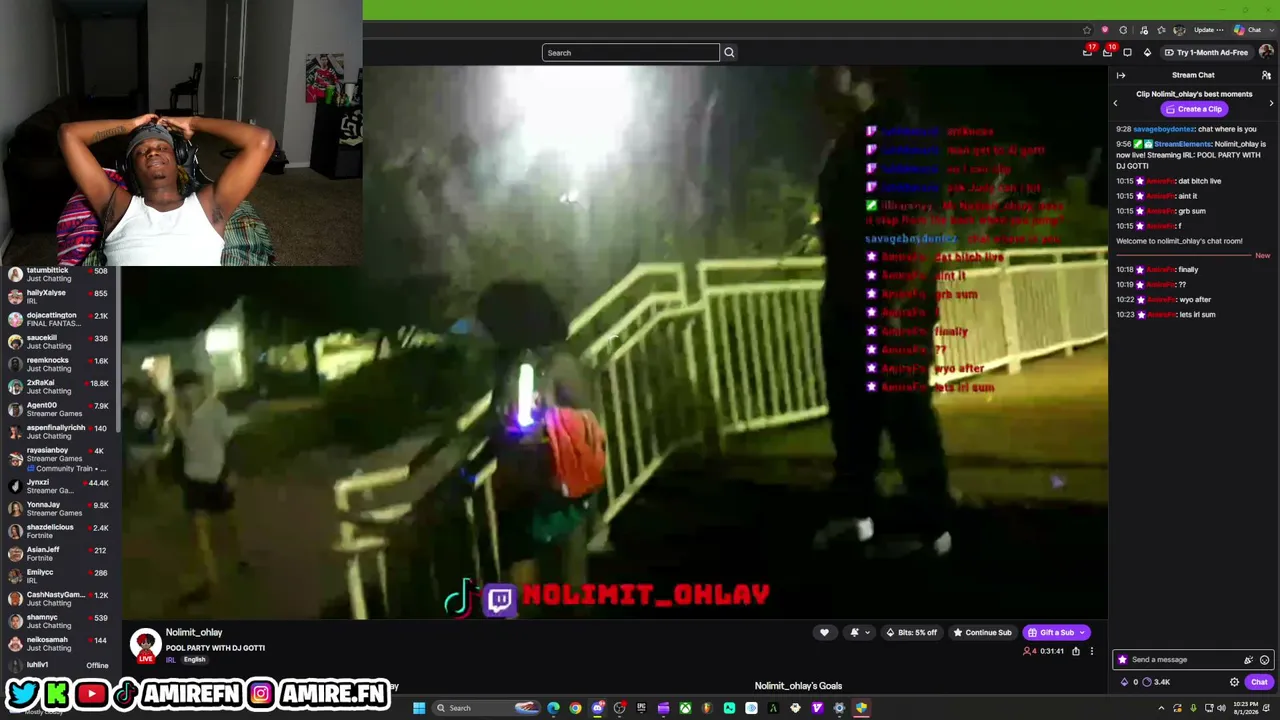Open Discord from the taskbar

(x=597, y=708)
